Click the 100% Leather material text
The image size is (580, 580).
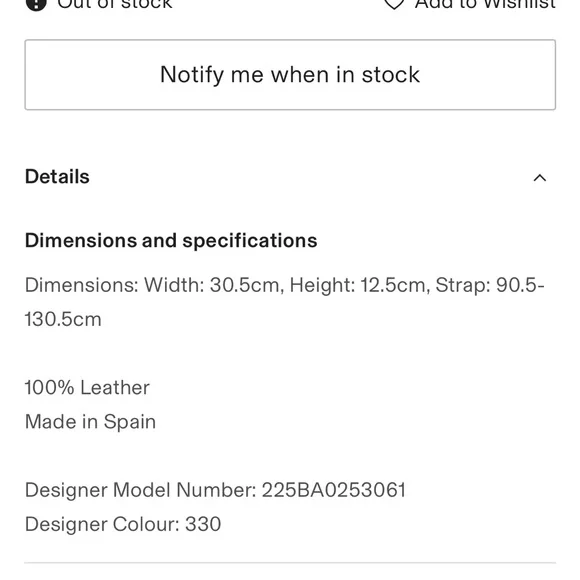point(87,388)
